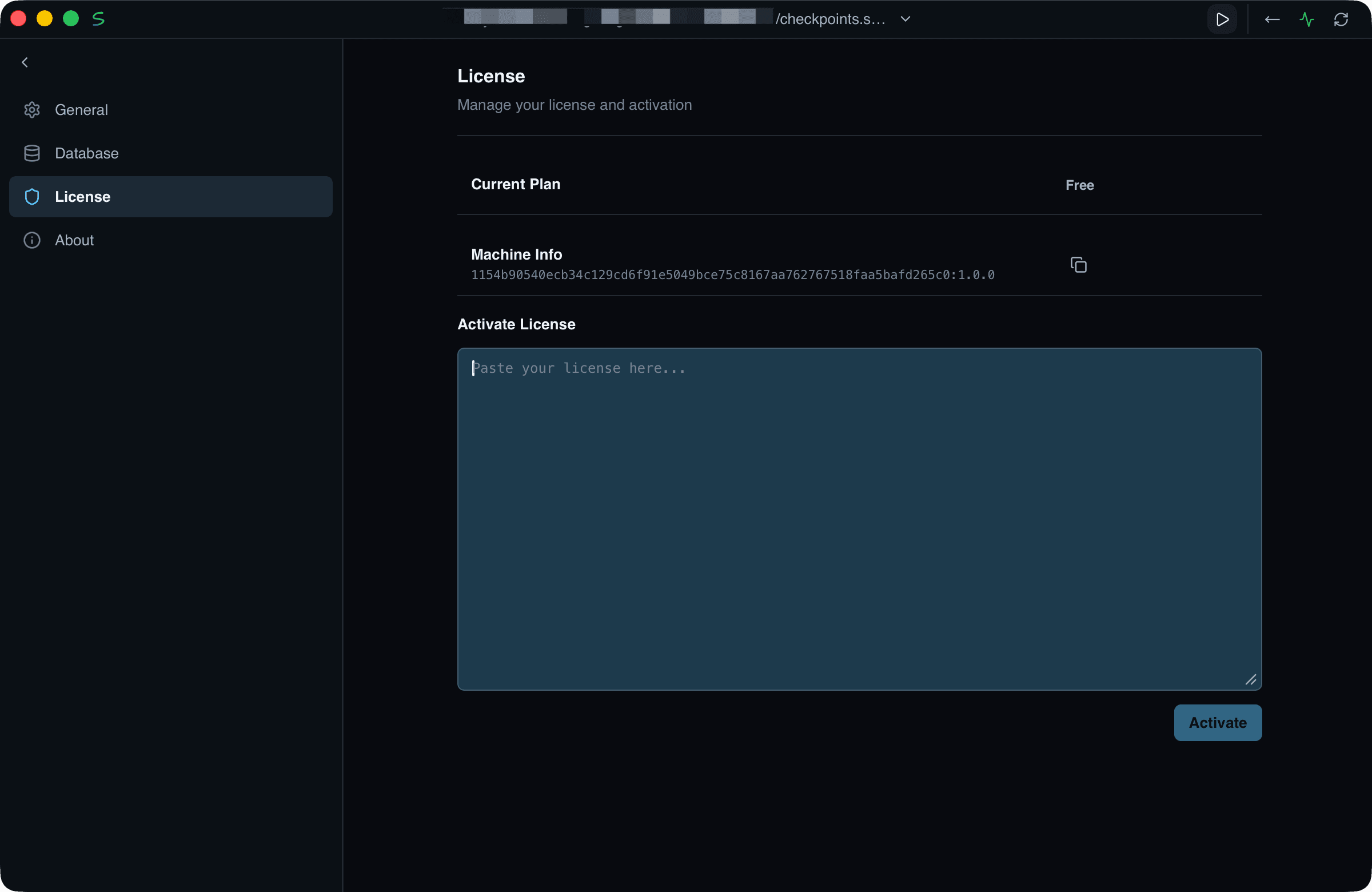Click the General gear icon
1372x892 pixels.
point(31,110)
